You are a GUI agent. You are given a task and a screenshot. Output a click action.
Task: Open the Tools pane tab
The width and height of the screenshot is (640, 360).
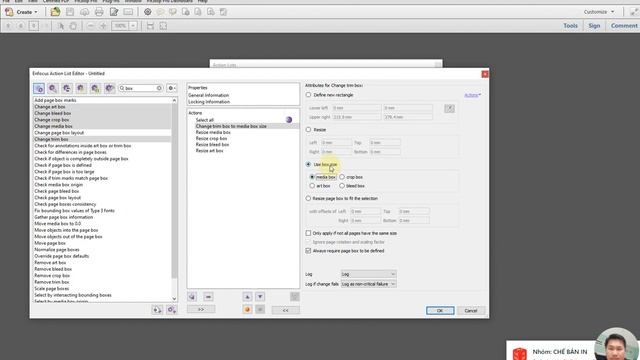pyautogui.click(x=570, y=26)
